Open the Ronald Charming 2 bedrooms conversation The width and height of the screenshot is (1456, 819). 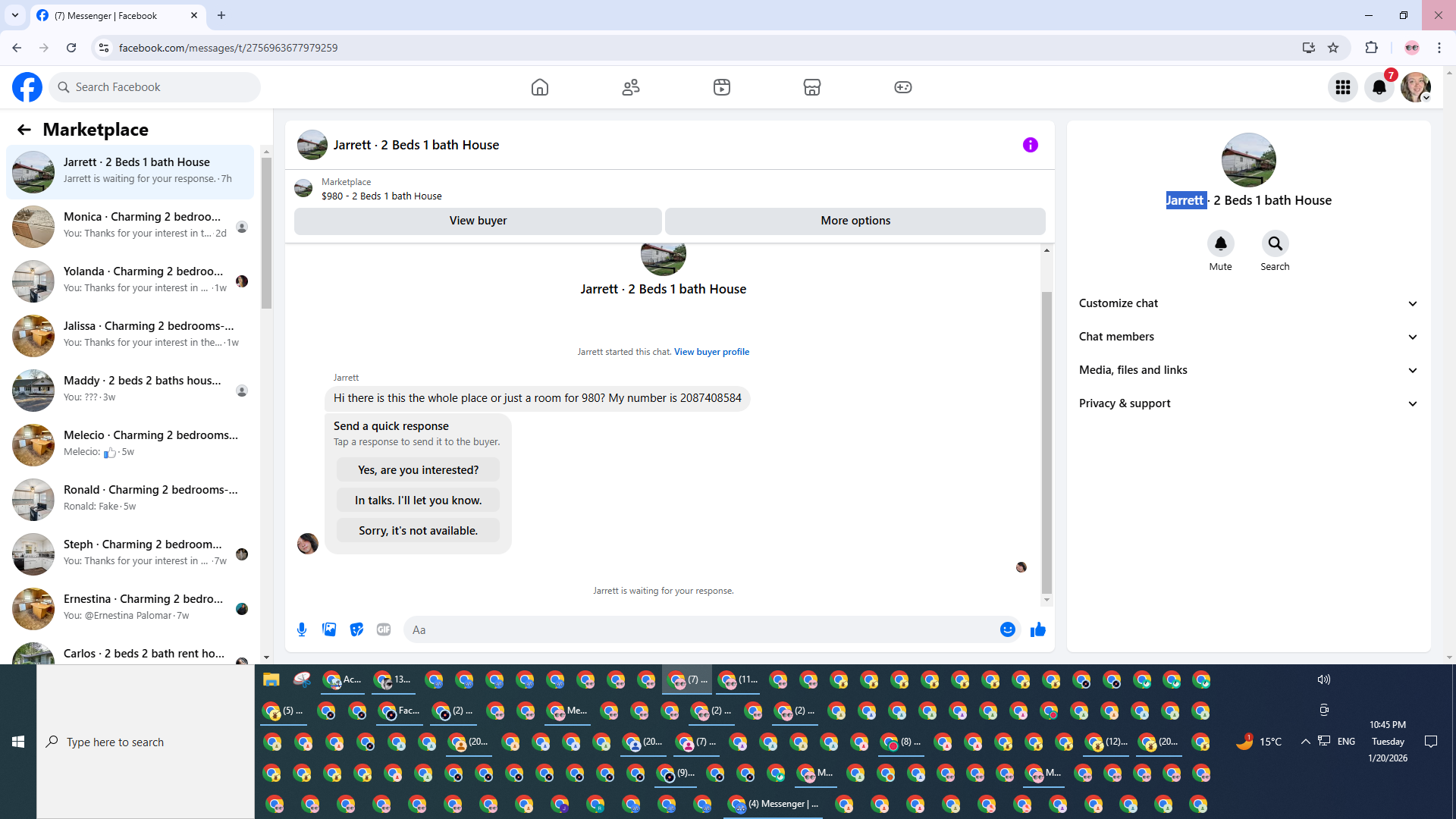[x=130, y=500]
